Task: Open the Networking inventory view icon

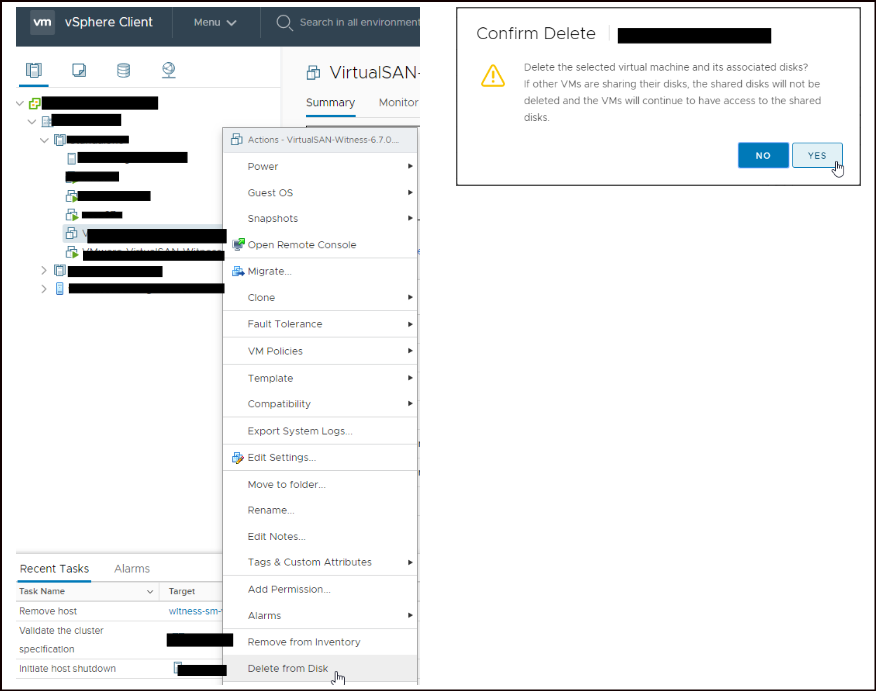Action: click(x=167, y=70)
